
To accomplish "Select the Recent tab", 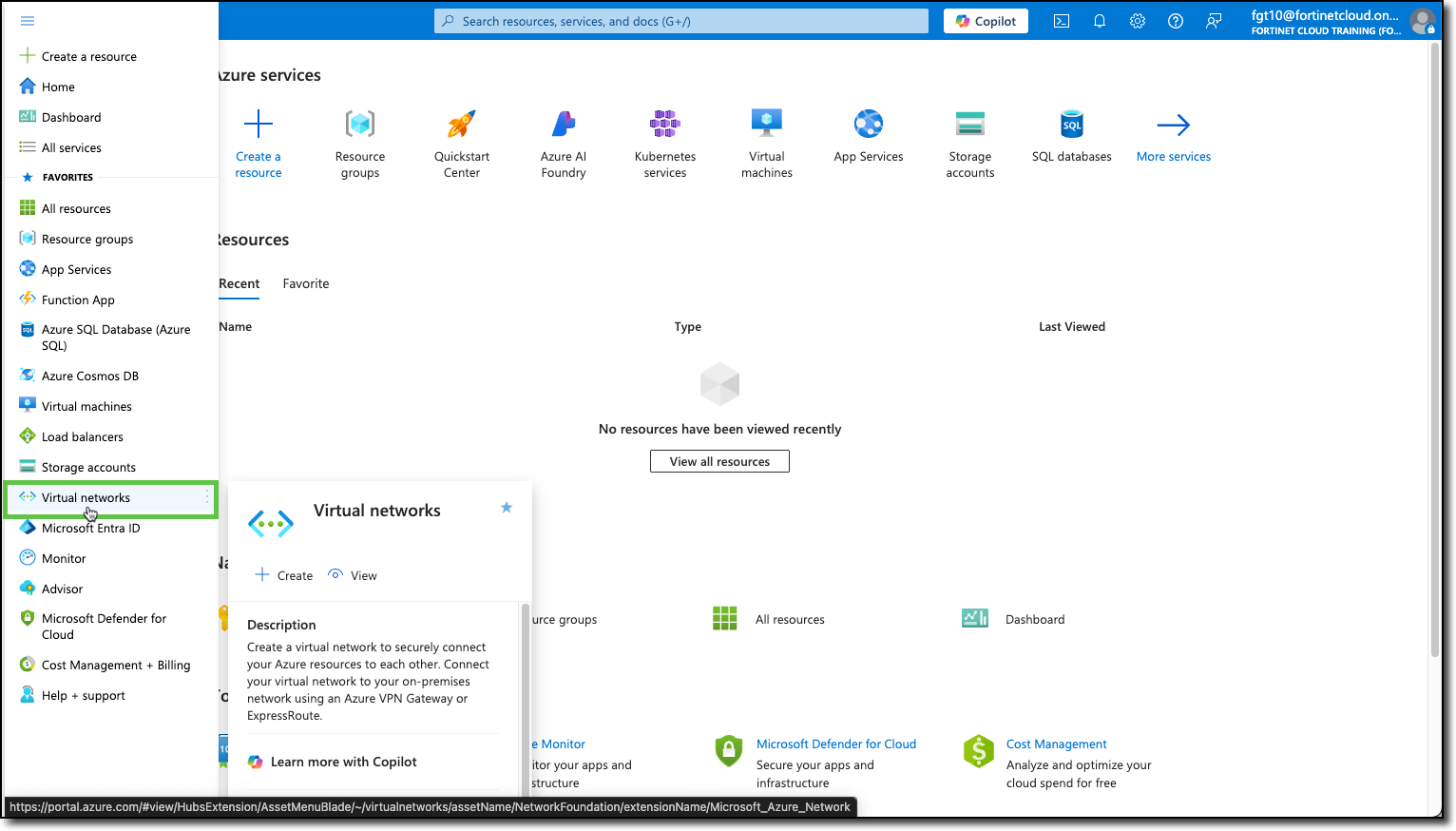I will 239,283.
